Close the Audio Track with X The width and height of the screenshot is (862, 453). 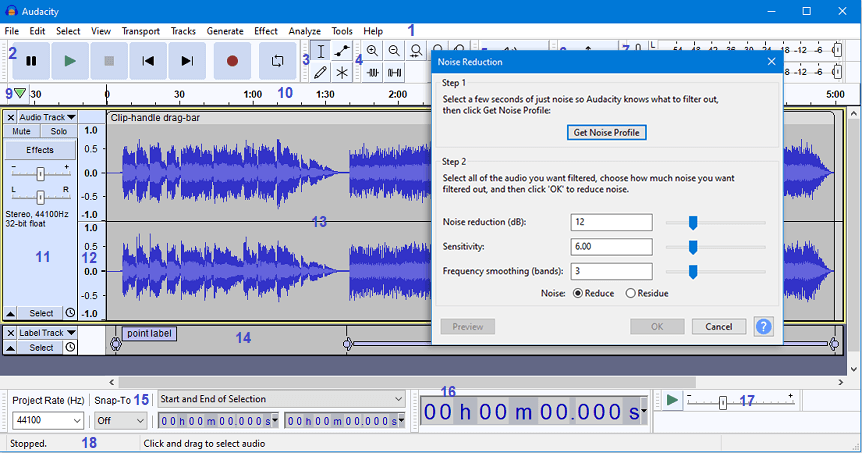[10, 117]
